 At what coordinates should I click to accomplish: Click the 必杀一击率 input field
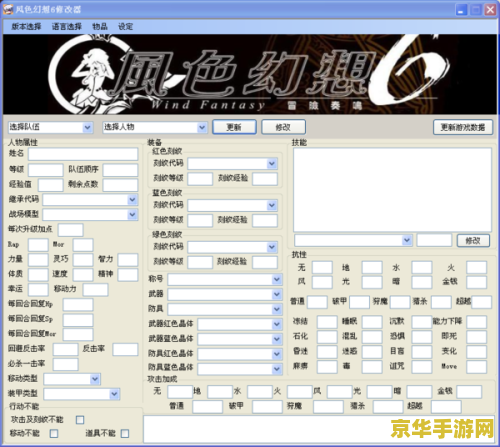[66, 364]
